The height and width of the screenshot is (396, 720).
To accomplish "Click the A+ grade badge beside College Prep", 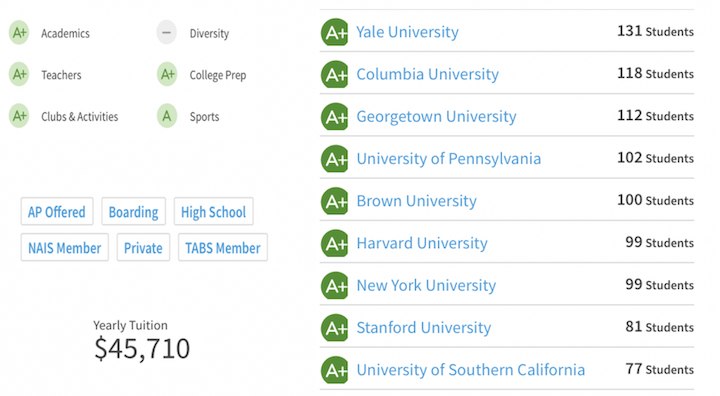I will (x=167, y=74).
